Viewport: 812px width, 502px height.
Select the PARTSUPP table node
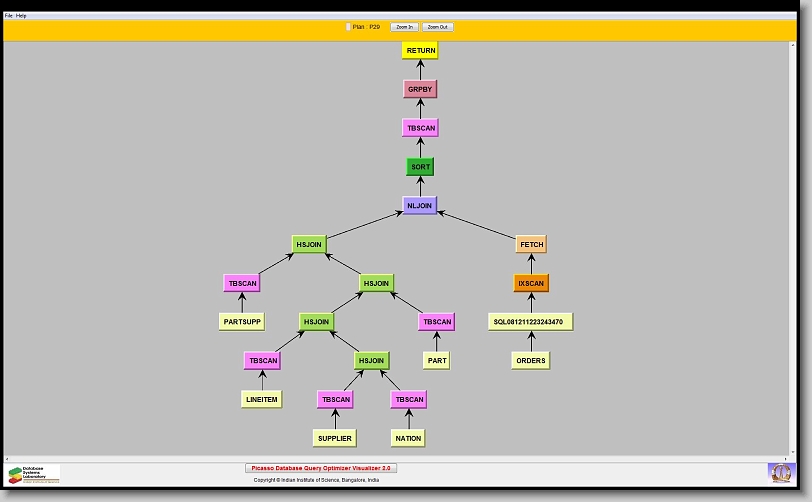tap(242, 322)
